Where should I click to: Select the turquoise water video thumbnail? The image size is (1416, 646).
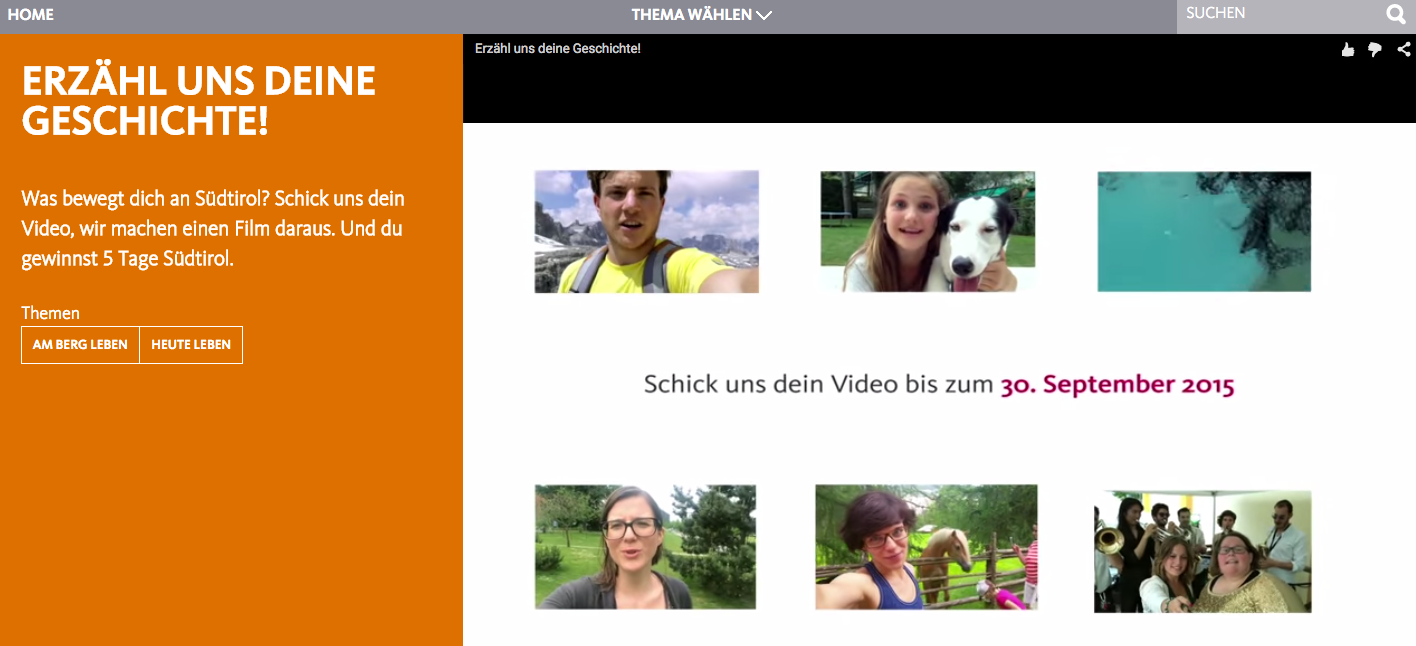(x=1203, y=231)
